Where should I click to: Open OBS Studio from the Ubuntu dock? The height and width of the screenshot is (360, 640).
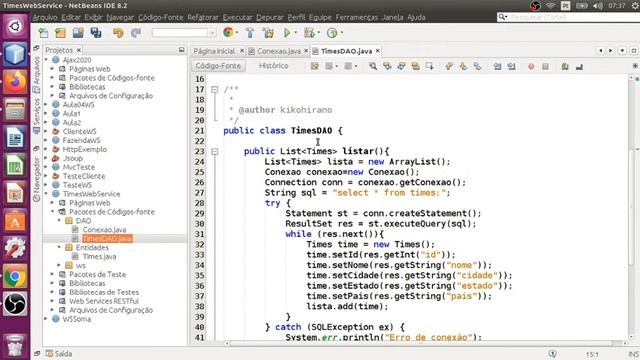(x=15, y=304)
